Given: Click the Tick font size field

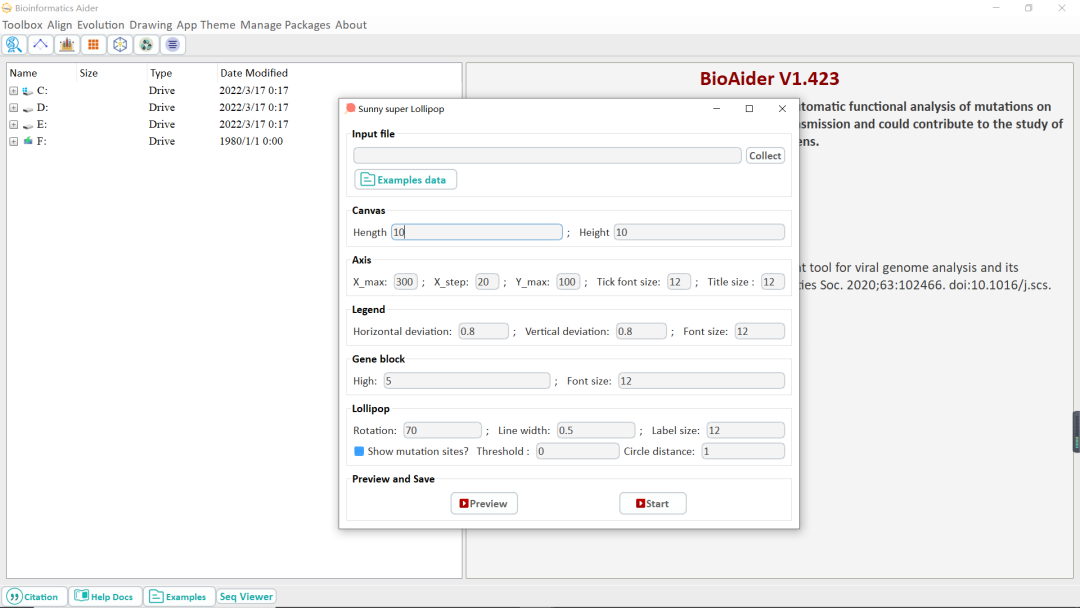Looking at the screenshot, I should coord(678,282).
